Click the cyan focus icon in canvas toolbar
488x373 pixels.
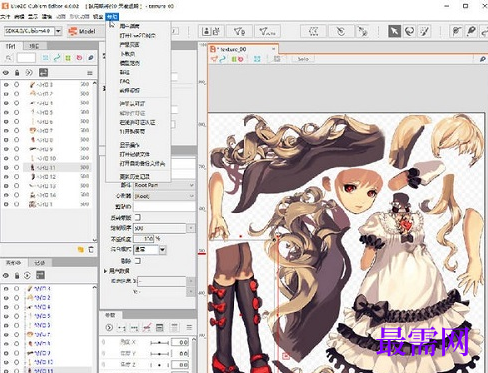click(257, 59)
